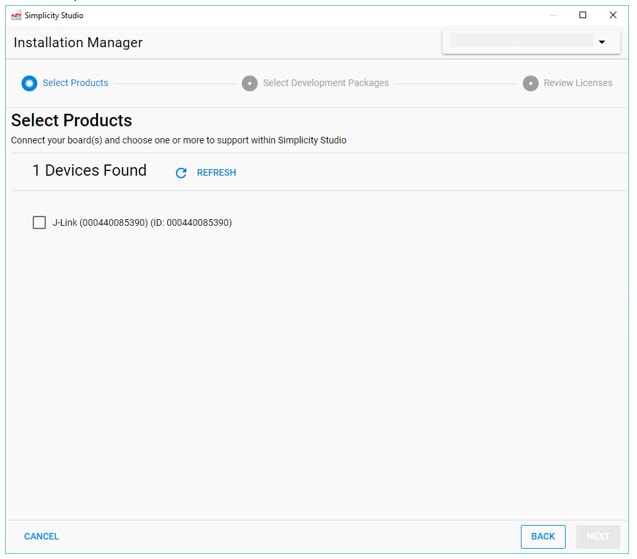The image size is (637, 559).
Task: Click the Select Products step circle icon
Action: (29, 83)
